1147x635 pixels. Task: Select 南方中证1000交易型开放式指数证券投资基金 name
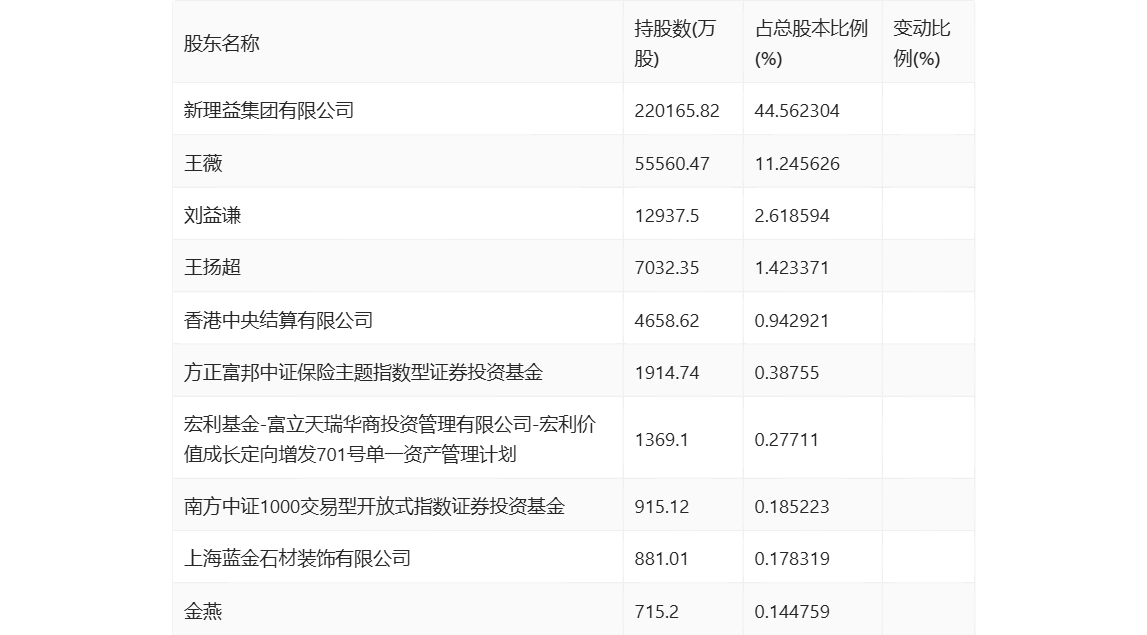[375, 506]
